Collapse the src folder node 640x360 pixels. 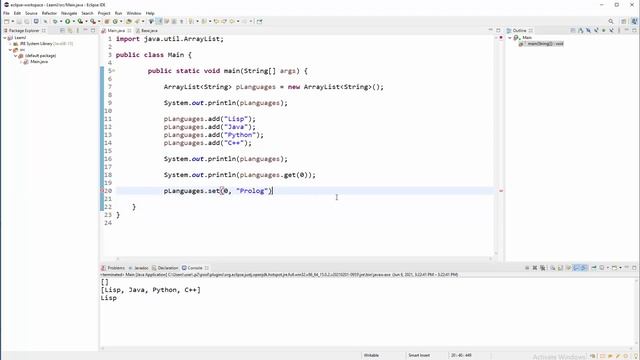pos(10,50)
